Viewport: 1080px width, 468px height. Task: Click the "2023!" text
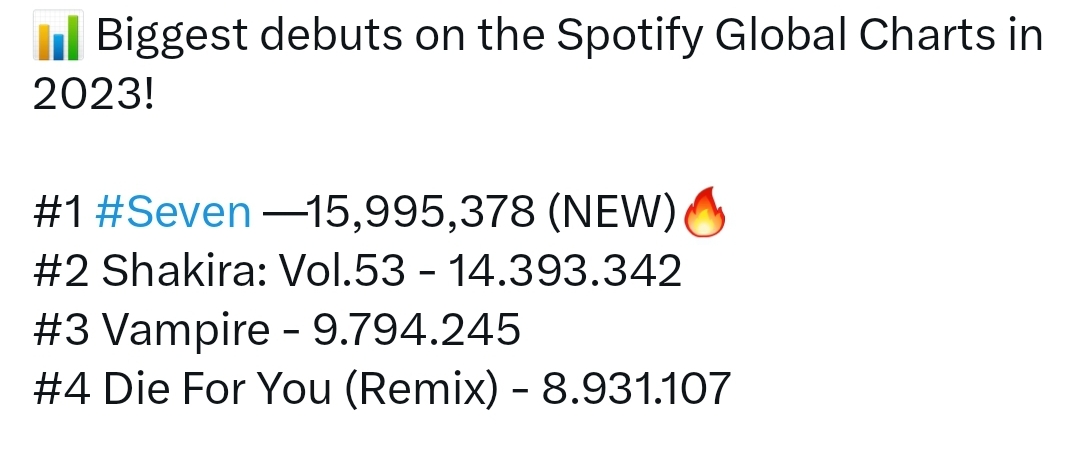95,98
